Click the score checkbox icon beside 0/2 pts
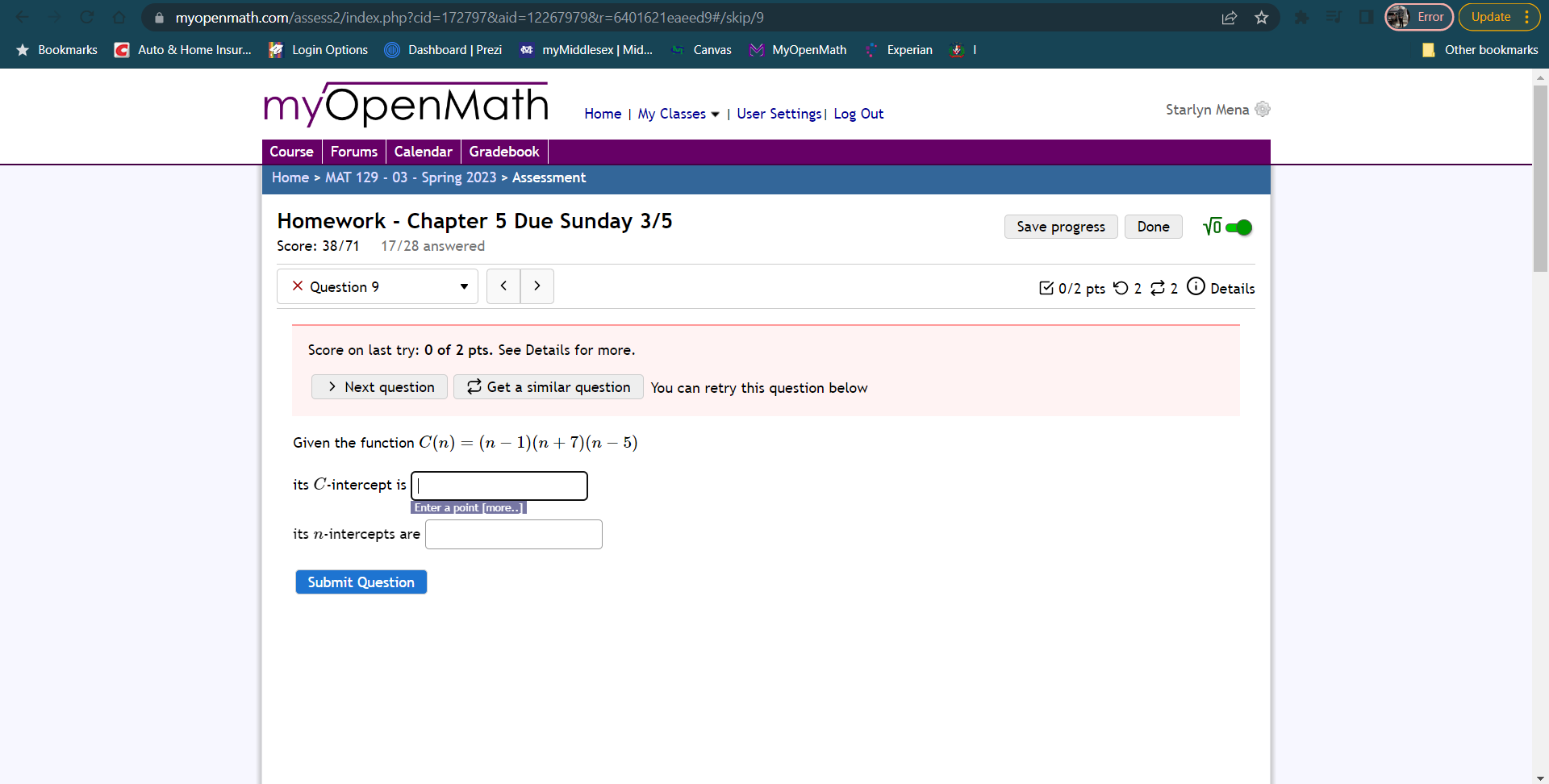 point(1047,288)
